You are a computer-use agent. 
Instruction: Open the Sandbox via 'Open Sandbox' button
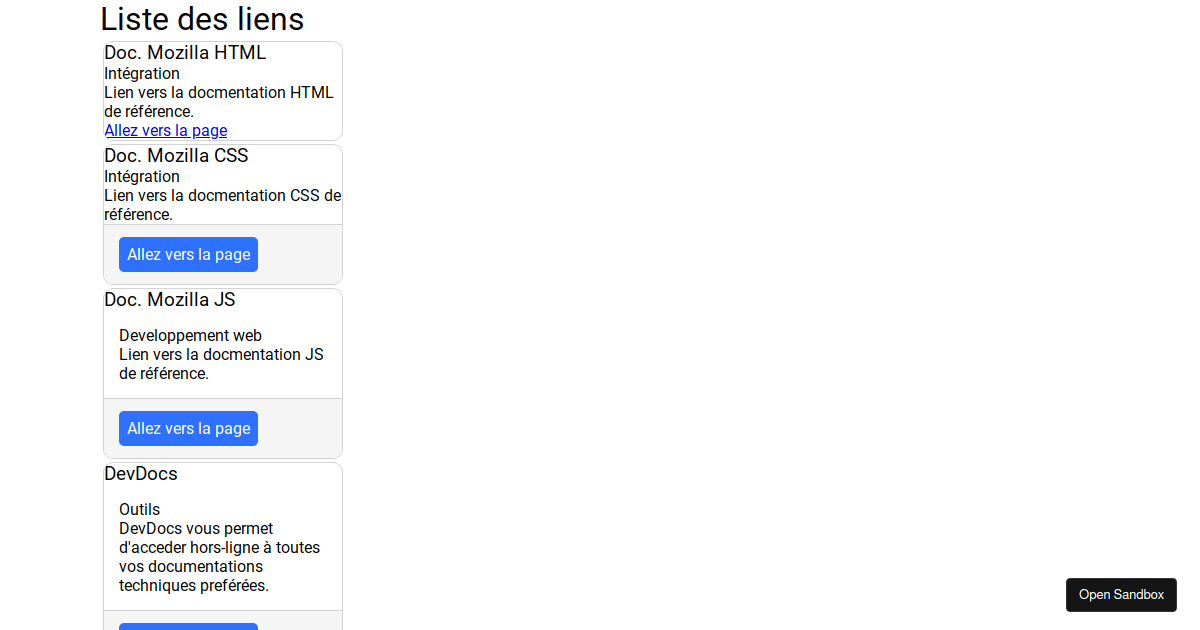click(x=1121, y=594)
